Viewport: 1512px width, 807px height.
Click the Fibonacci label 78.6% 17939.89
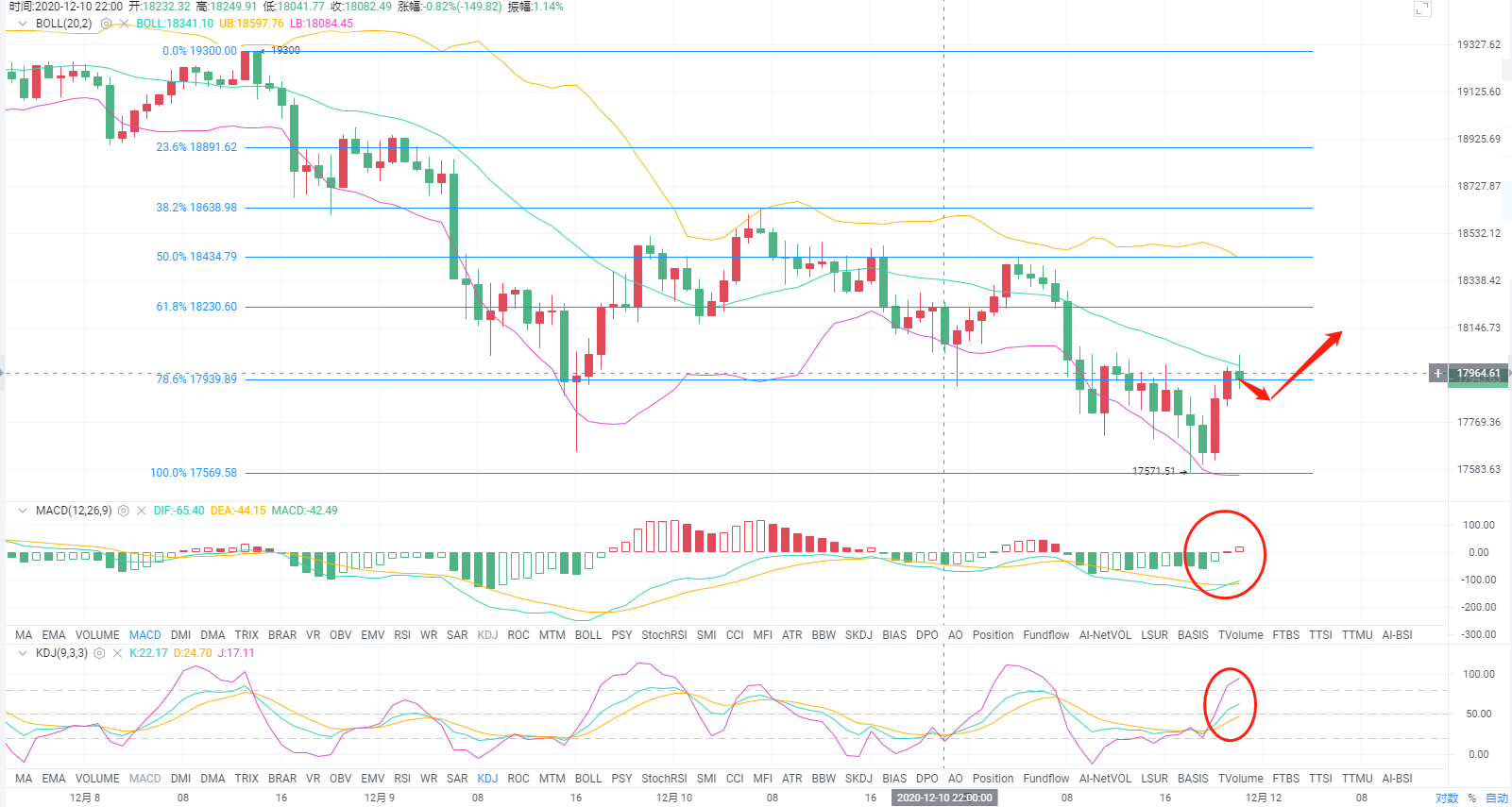point(196,379)
